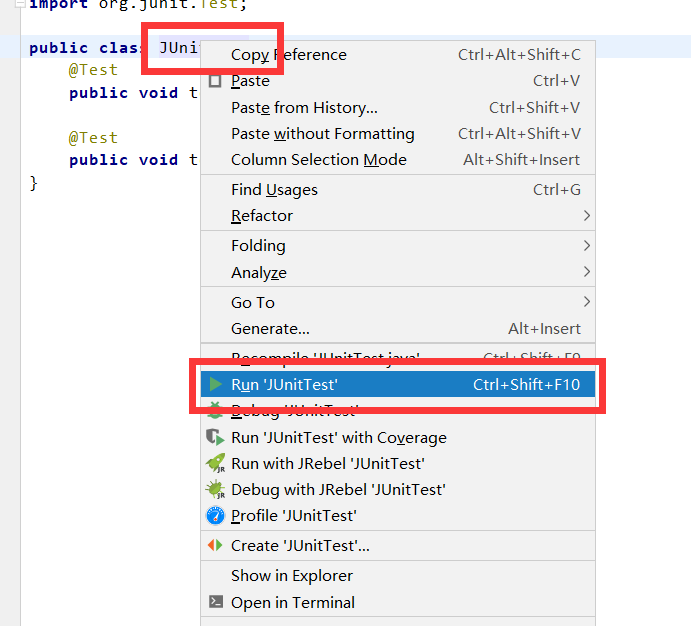
Task: Choose Run with JRebel 'JUnitTest'
Action: pyautogui.click(x=398, y=463)
